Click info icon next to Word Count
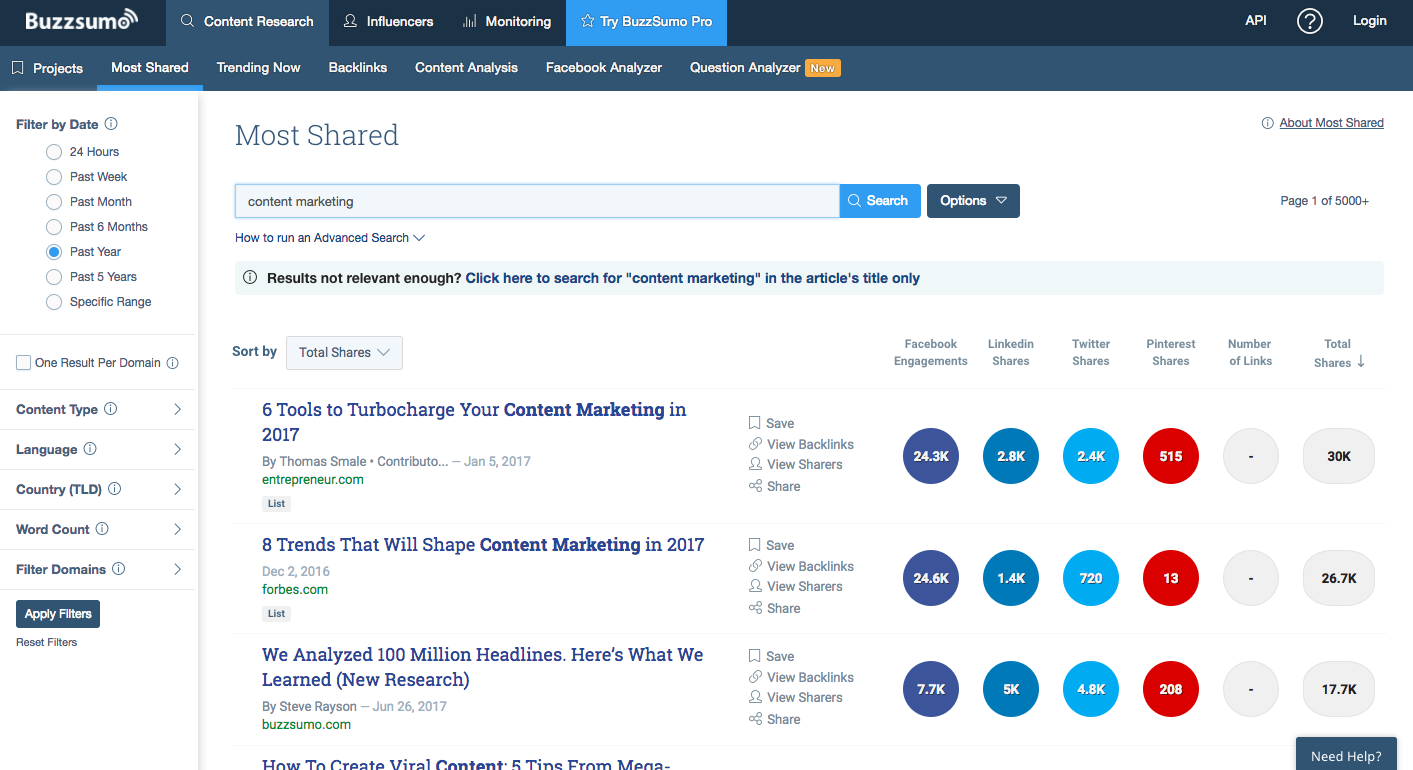The width and height of the screenshot is (1413, 770). 101,529
